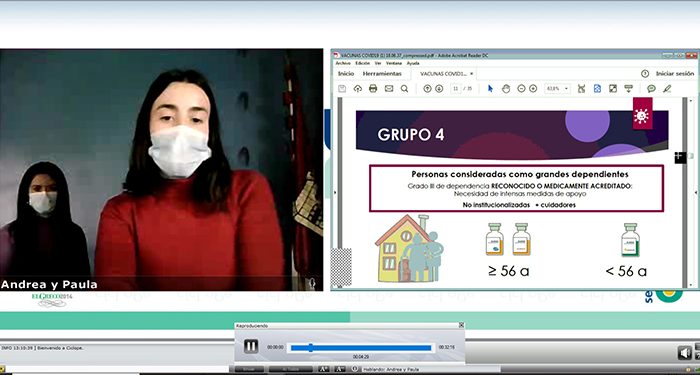Click the upload to cloud icon
Image resolution: width=700 pixels, height=375 pixels.
click(358, 88)
